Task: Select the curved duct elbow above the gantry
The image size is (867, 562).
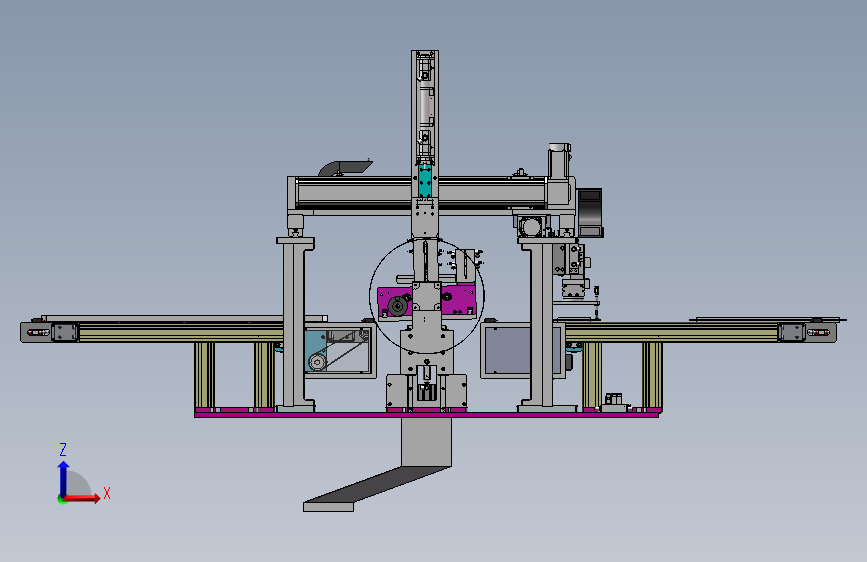Action: [344, 168]
